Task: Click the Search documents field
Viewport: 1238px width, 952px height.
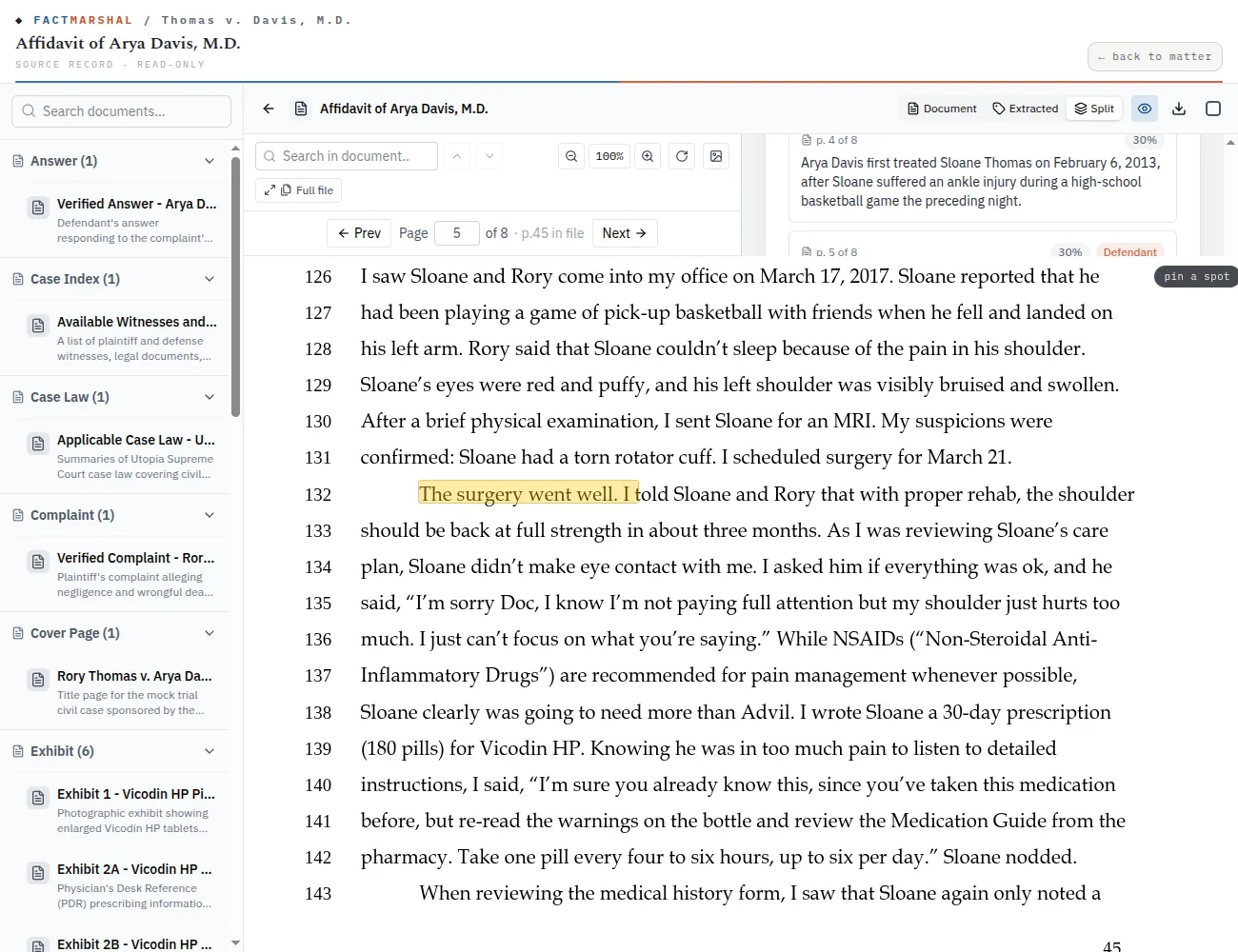Action: (122, 111)
